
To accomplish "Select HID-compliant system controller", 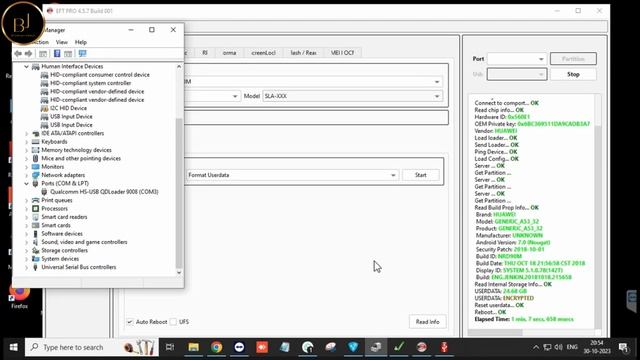I will coord(91,83).
